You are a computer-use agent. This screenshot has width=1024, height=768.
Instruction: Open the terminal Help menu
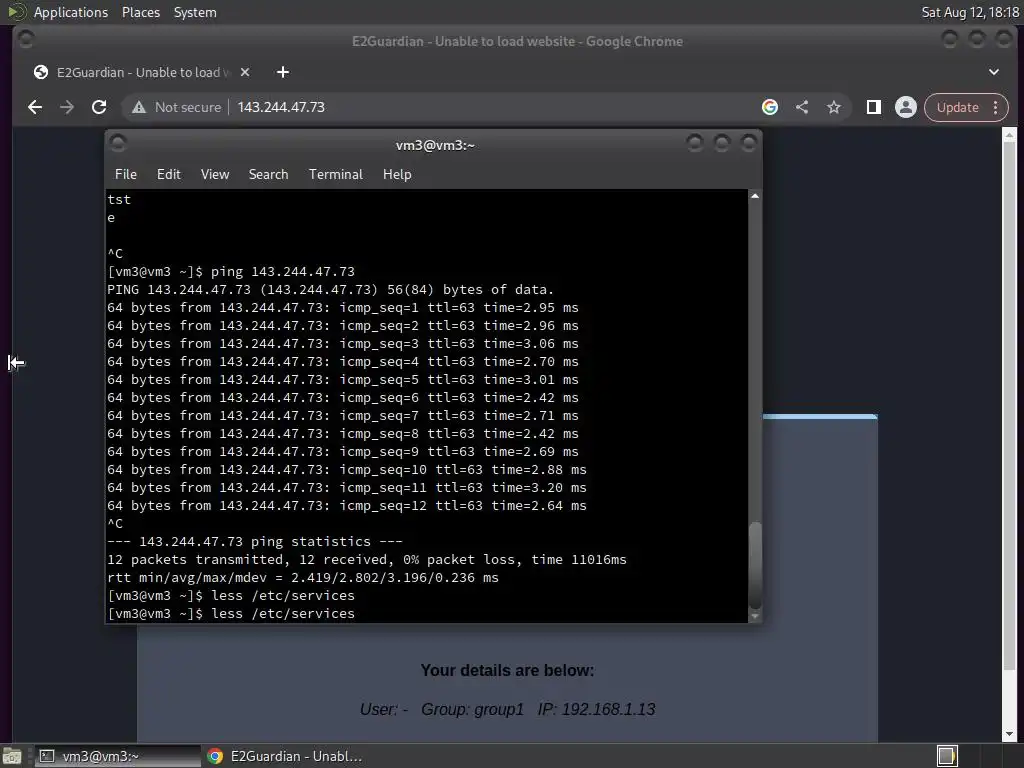pos(397,174)
